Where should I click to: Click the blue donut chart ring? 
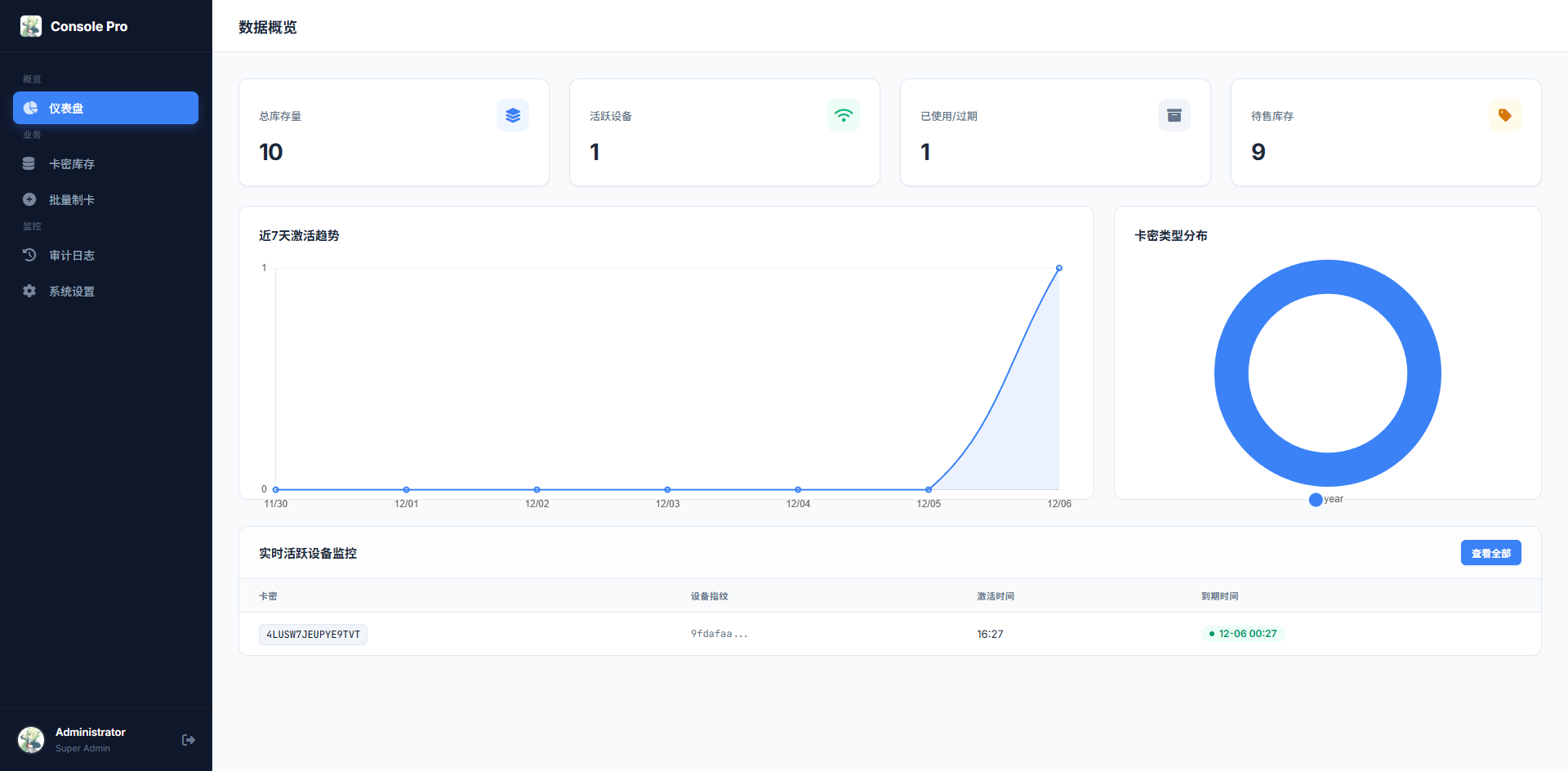1232,373
